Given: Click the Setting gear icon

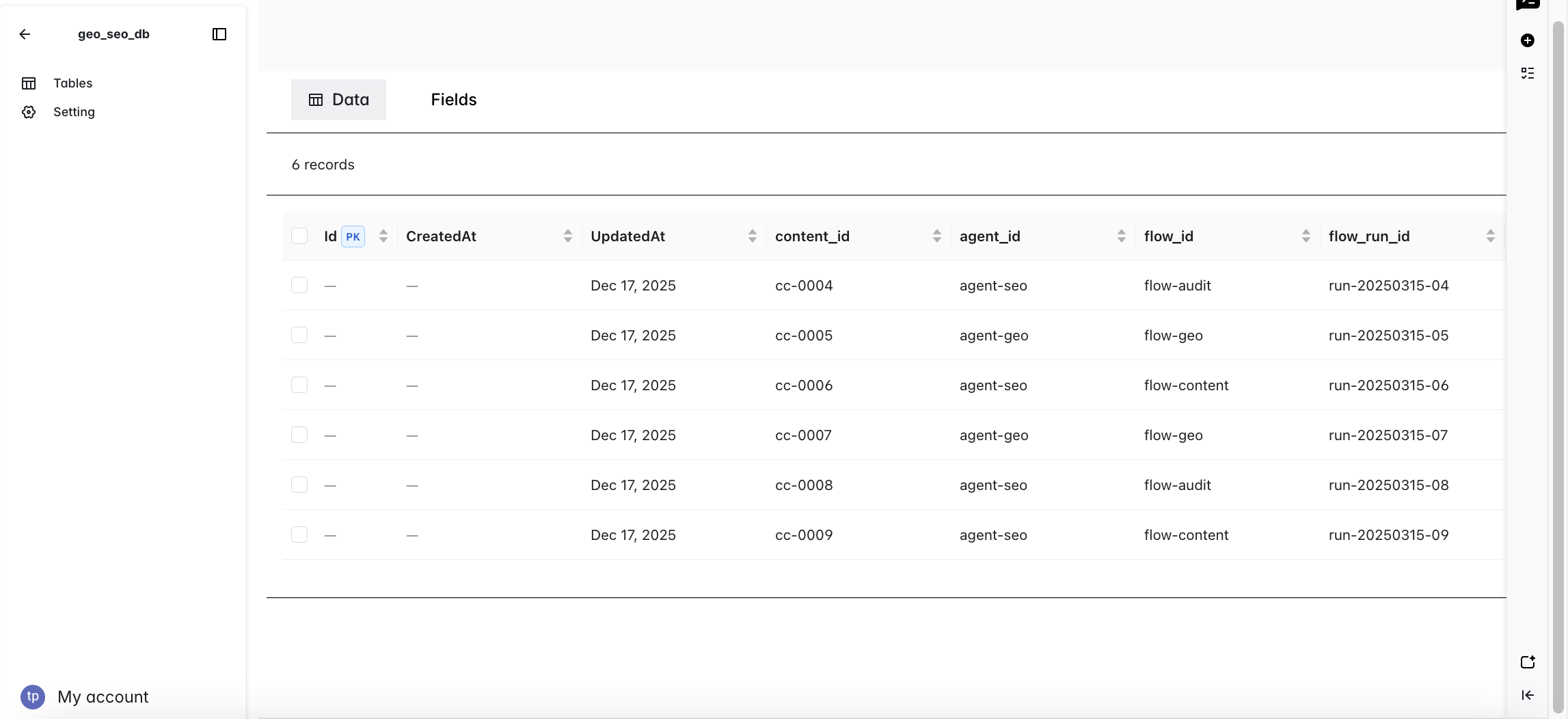Looking at the screenshot, I should click(x=29, y=112).
